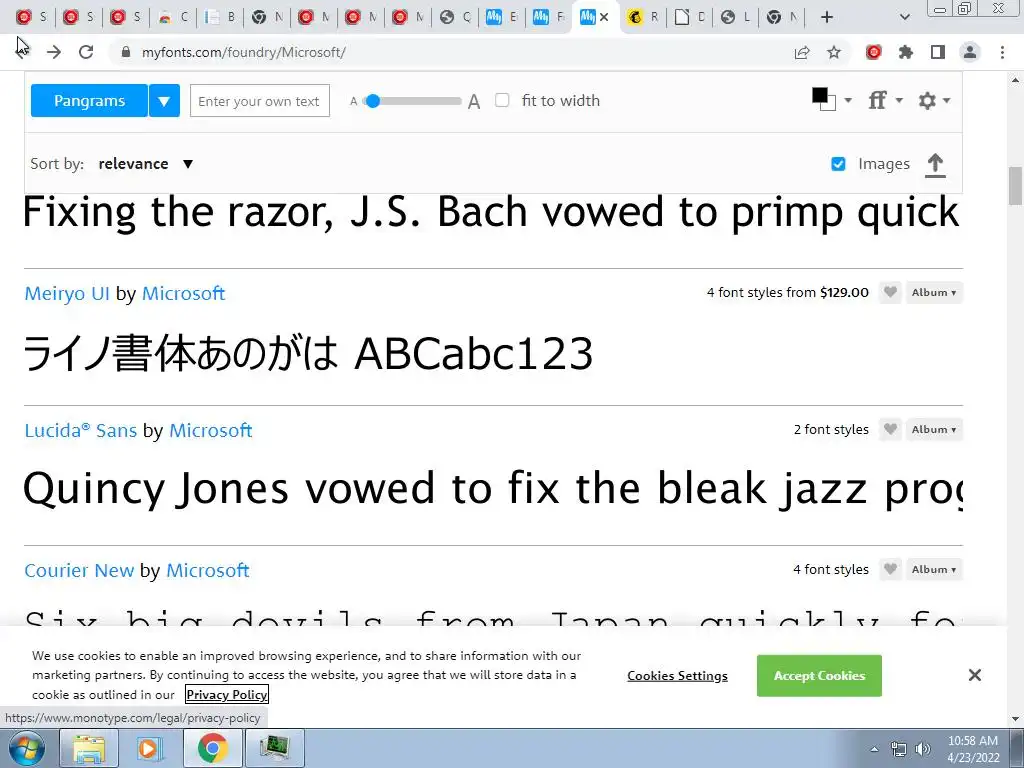Screen dimensions: 1024x768
Task: Click the scroll-to-top arrow icon
Action: tap(935, 165)
